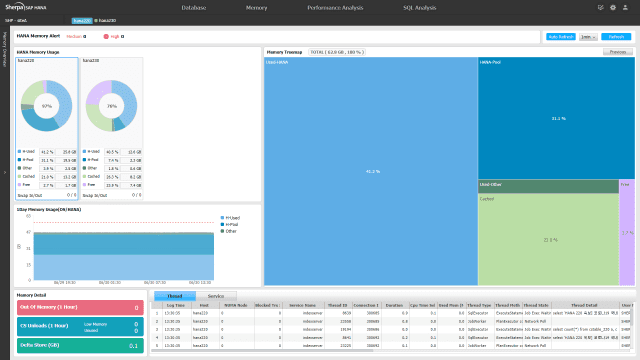Viewport: 640px width, 360px height.
Task: Open the user profile icon
Action: click(x=625, y=7)
